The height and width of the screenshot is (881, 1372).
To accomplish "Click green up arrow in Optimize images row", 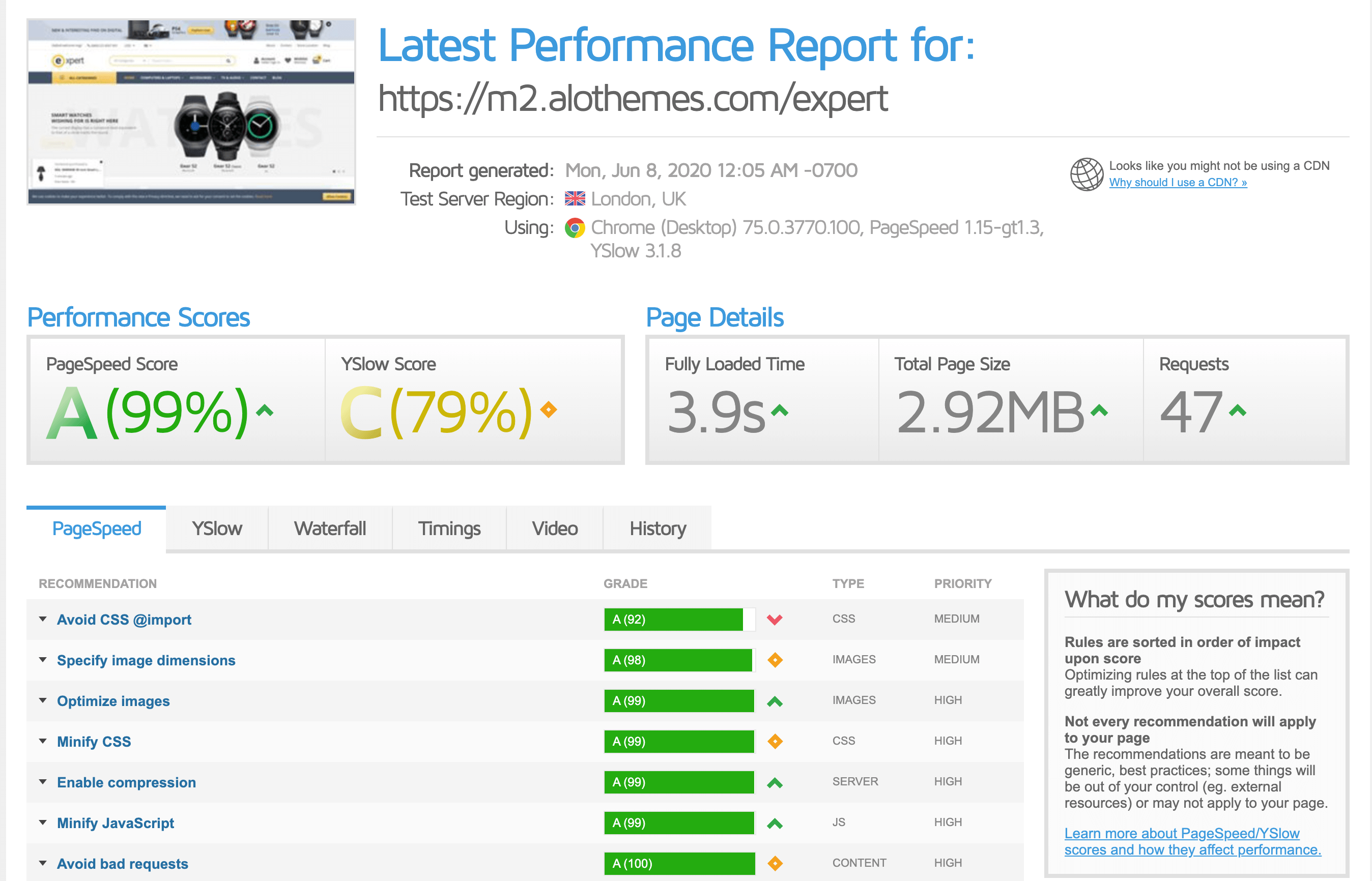I will point(775,701).
